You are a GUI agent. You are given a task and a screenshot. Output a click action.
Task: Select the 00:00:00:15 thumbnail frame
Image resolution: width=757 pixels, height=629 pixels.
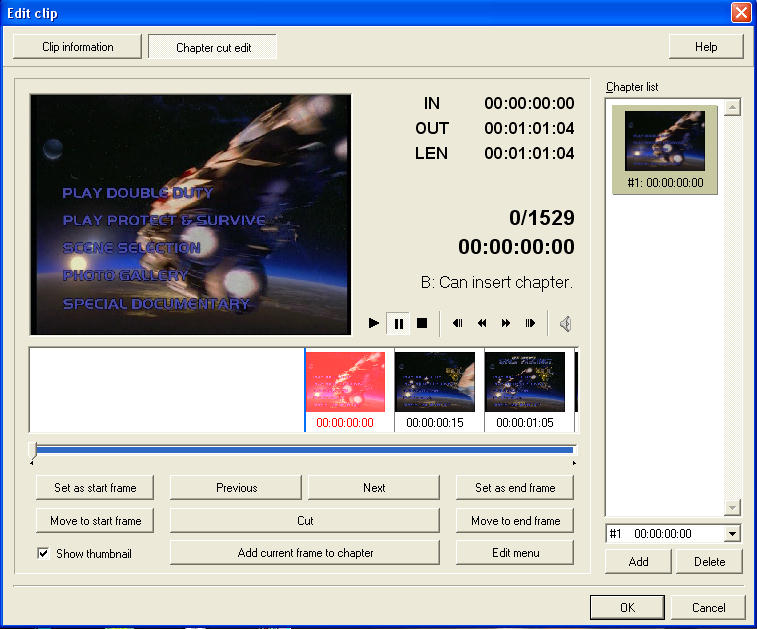click(435, 382)
